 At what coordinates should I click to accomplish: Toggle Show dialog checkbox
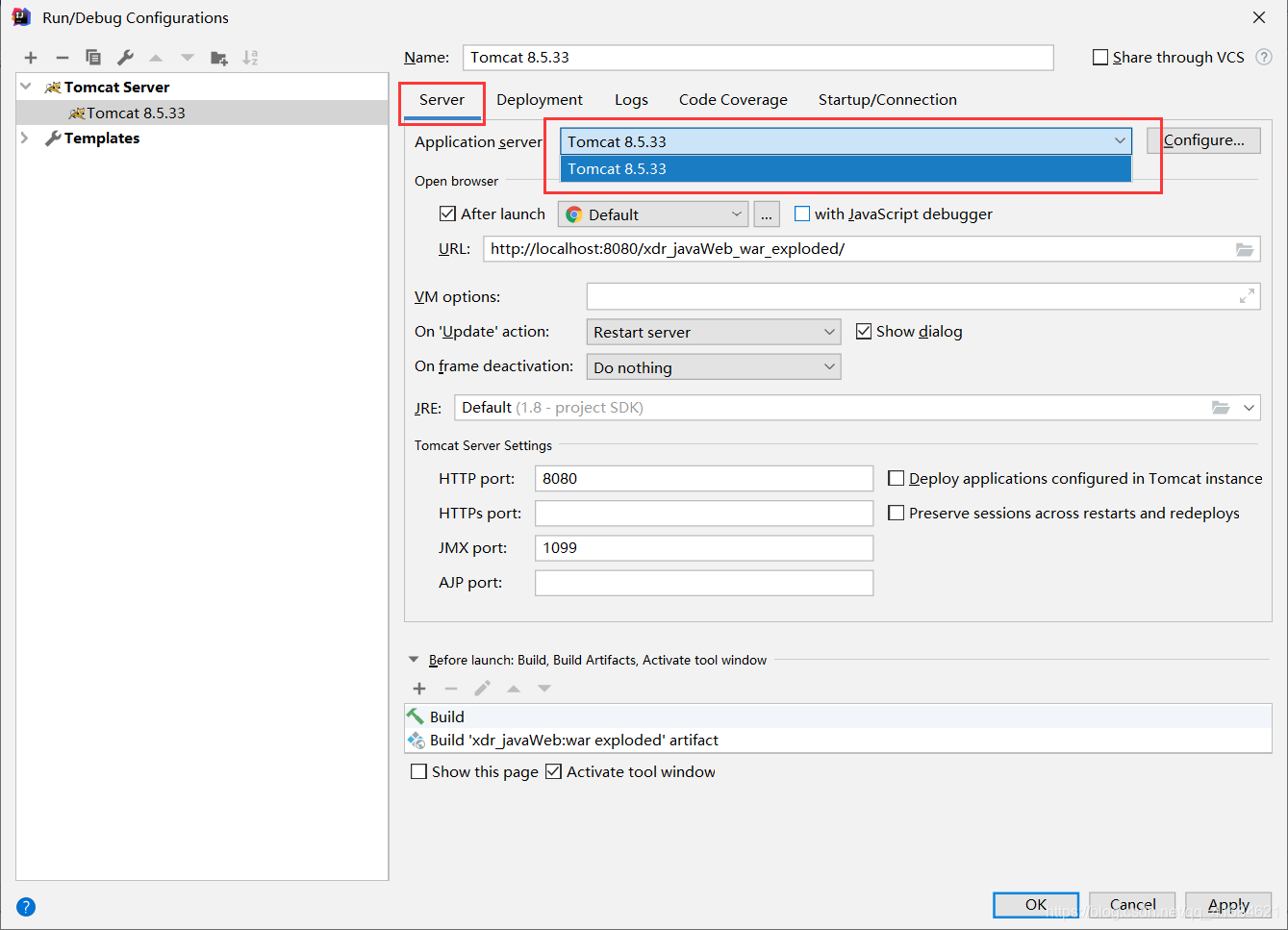[x=864, y=331]
